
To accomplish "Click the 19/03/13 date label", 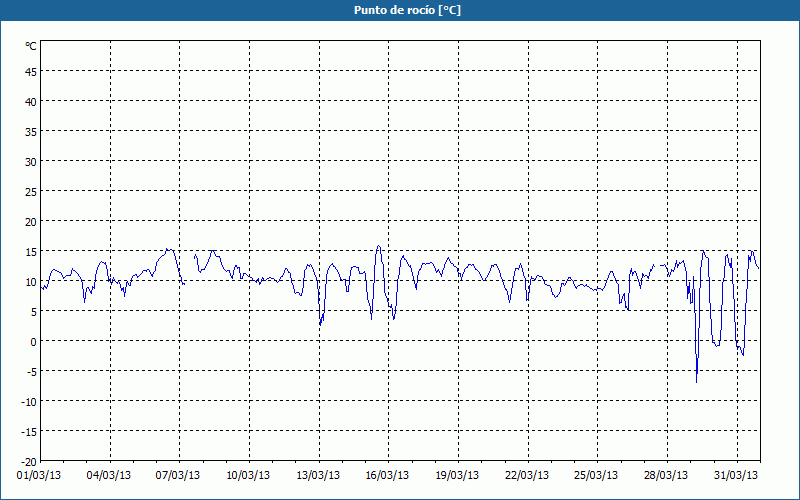I will (457, 476).
